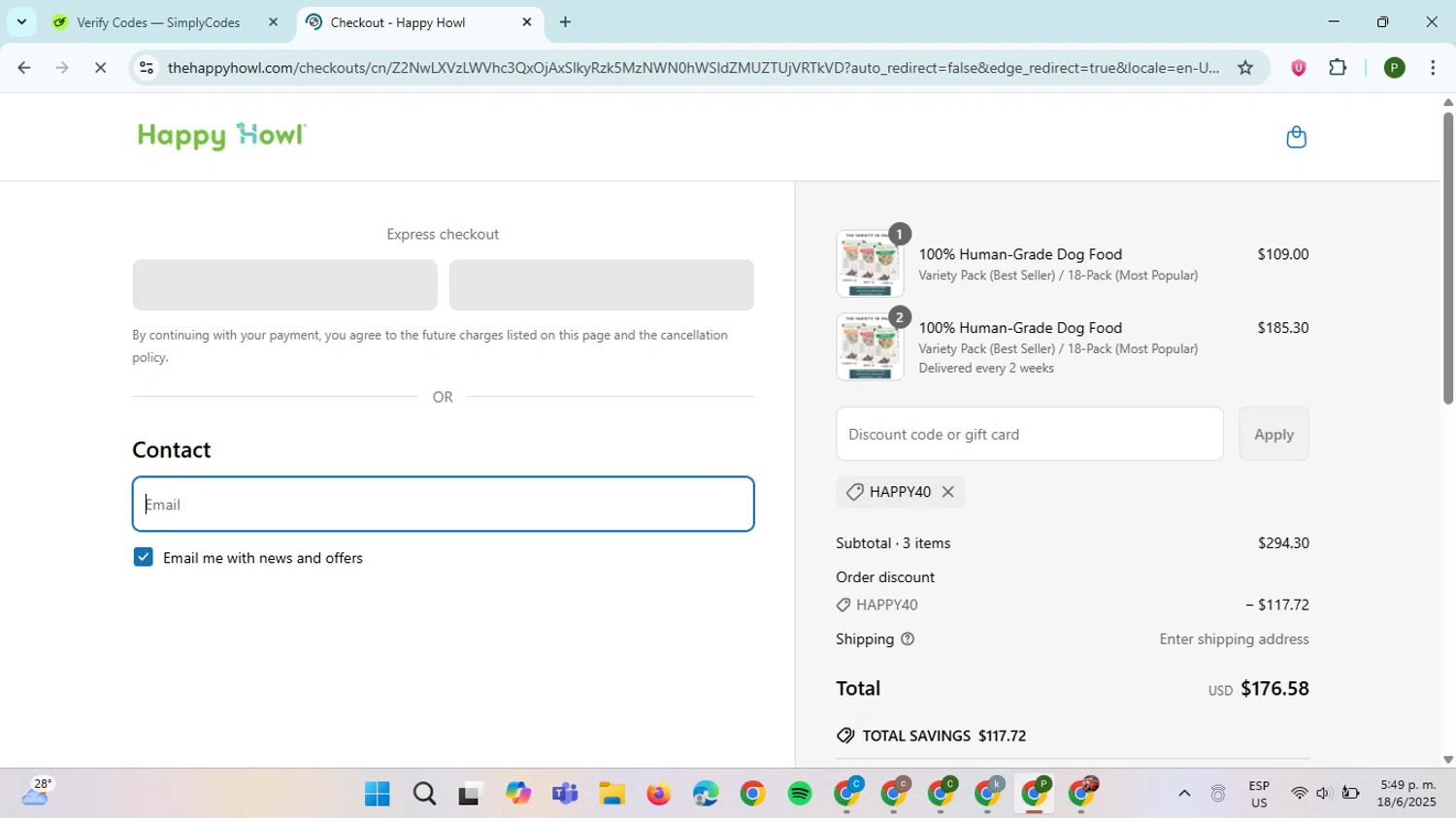Open a new browser tab
Image resolution: width=1456 pixels, height=818 pixels.
[566, 22]
